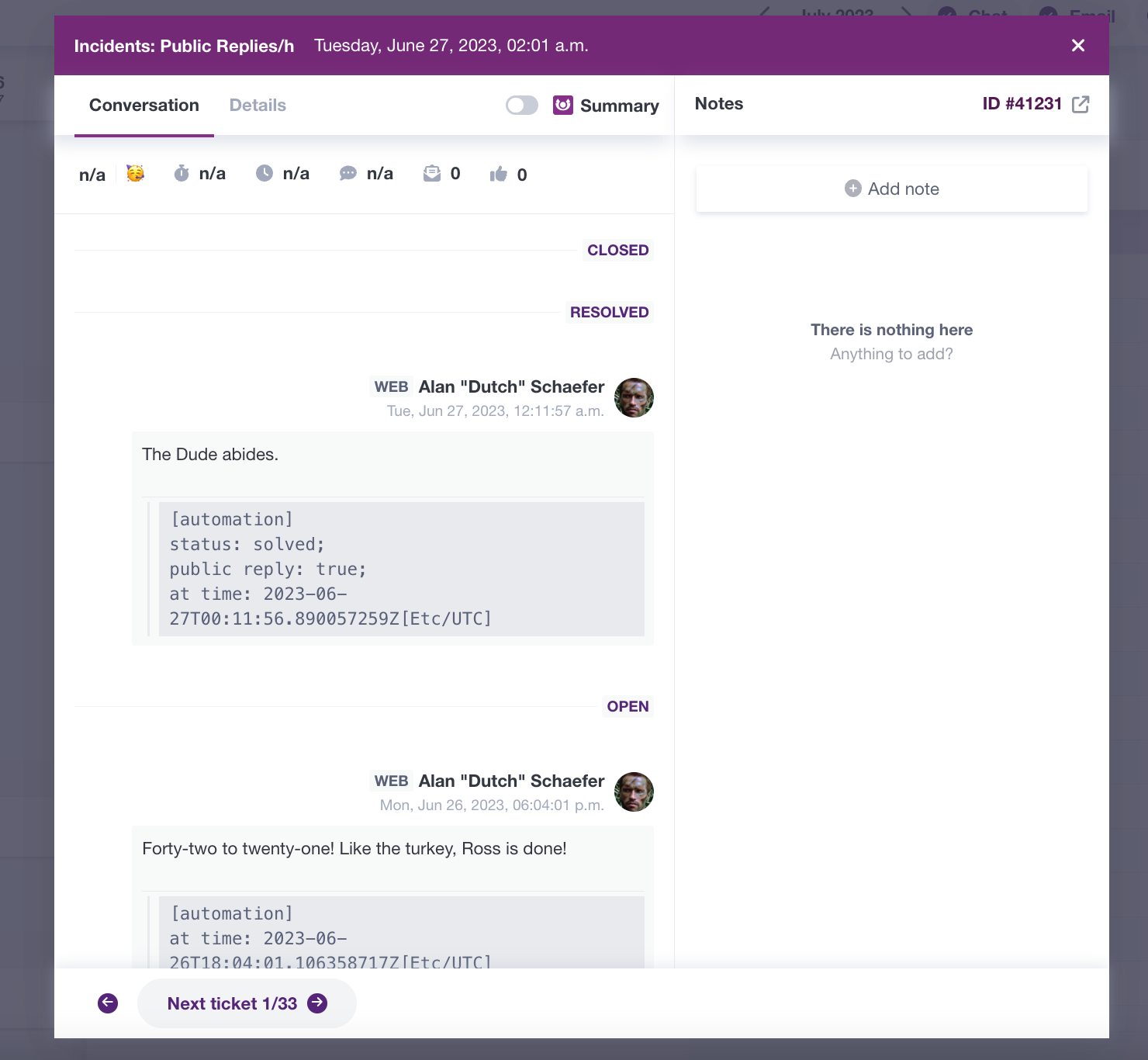Screen dimensions: 1148x1060
Task: Click 'There is nothing here' text
Action: click(x=892, y=330)
